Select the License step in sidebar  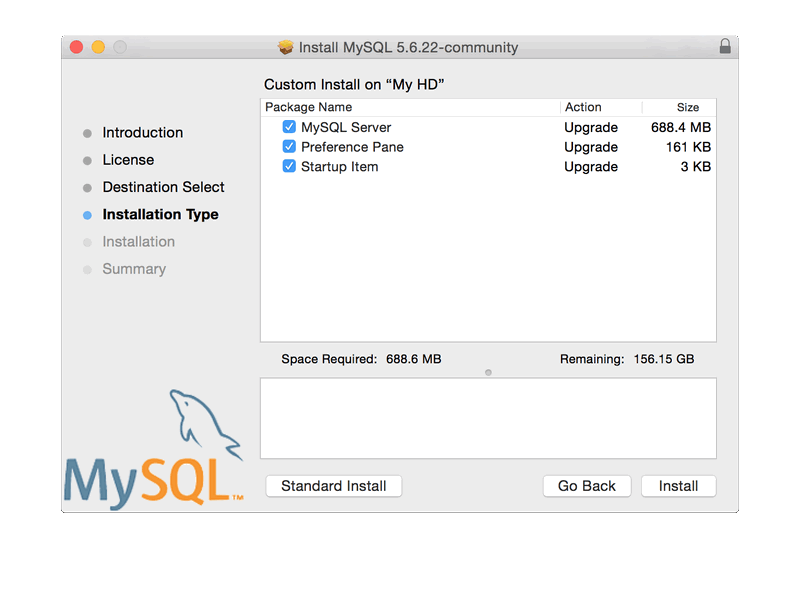pos(128,160)
